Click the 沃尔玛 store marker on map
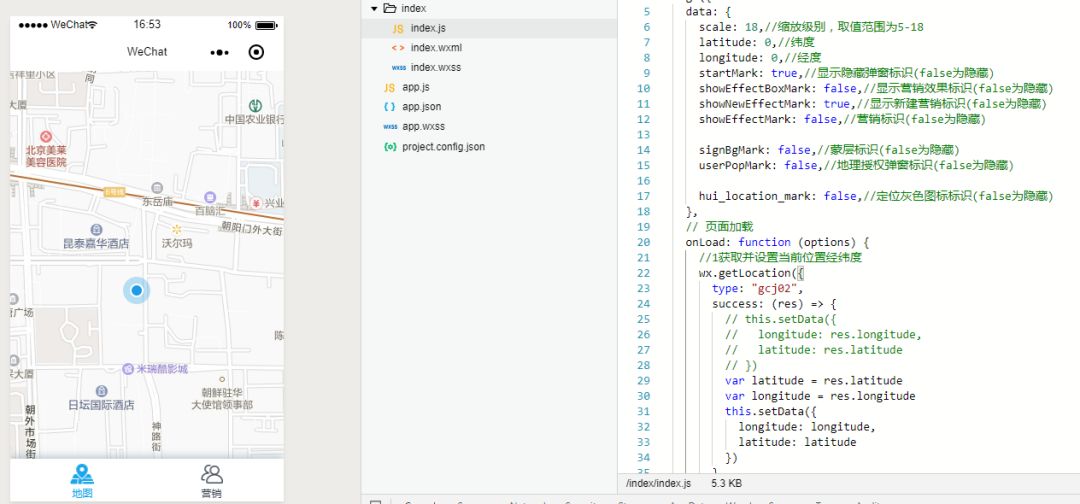 tap(176, 229)
